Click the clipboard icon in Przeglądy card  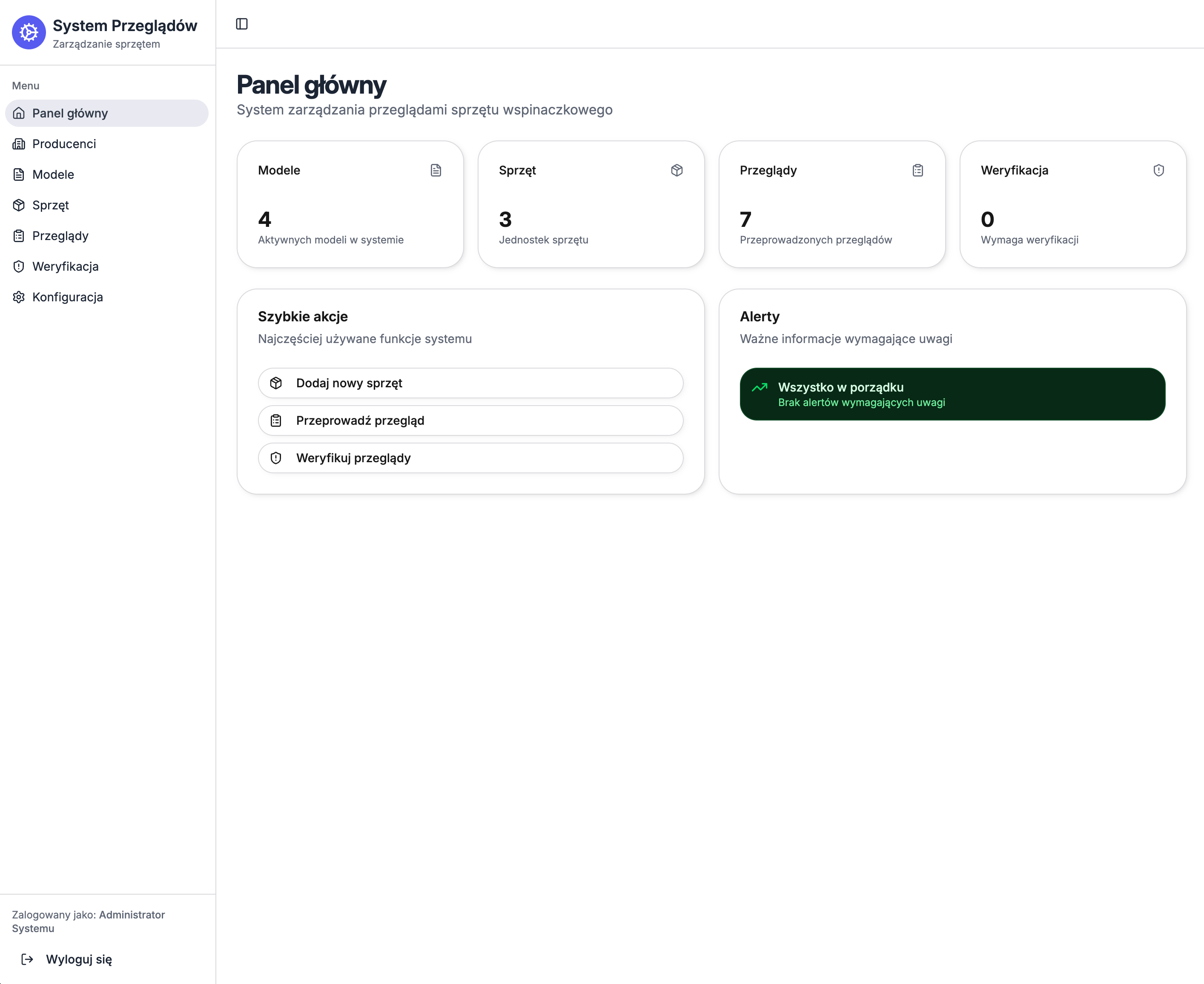point(917,170)
